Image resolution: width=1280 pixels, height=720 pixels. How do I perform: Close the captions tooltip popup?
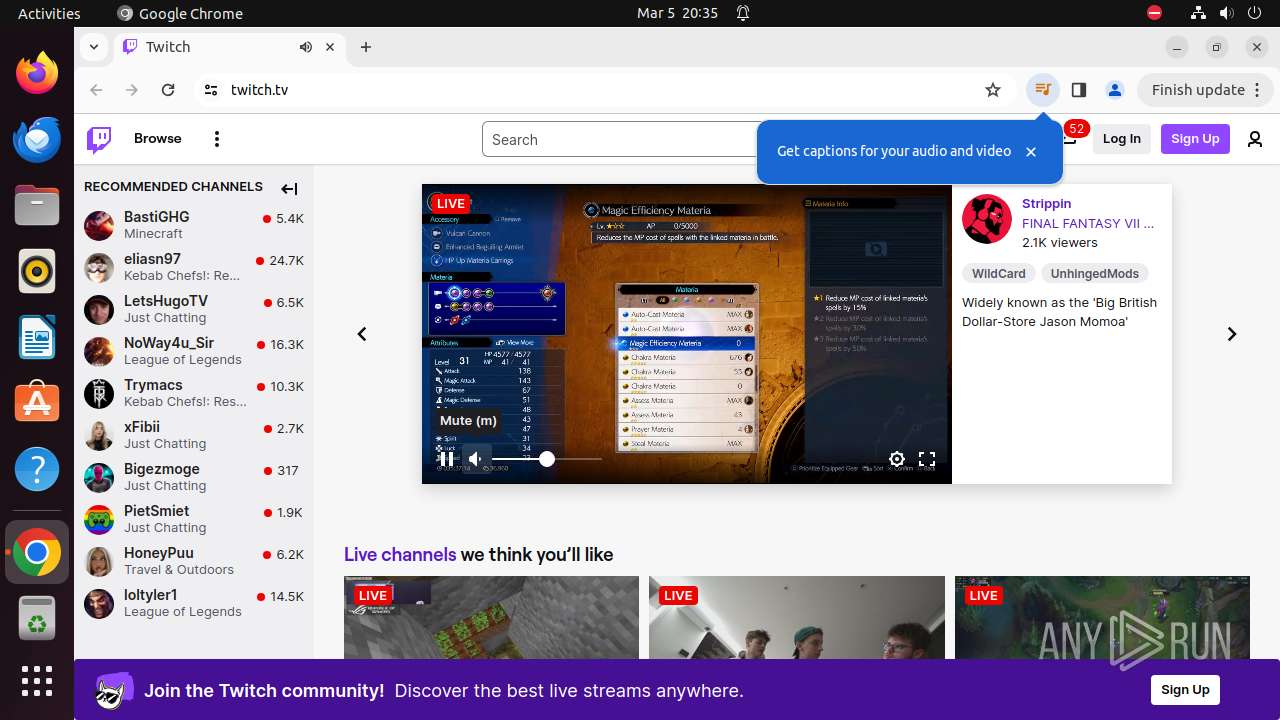tap(1031, 152)
